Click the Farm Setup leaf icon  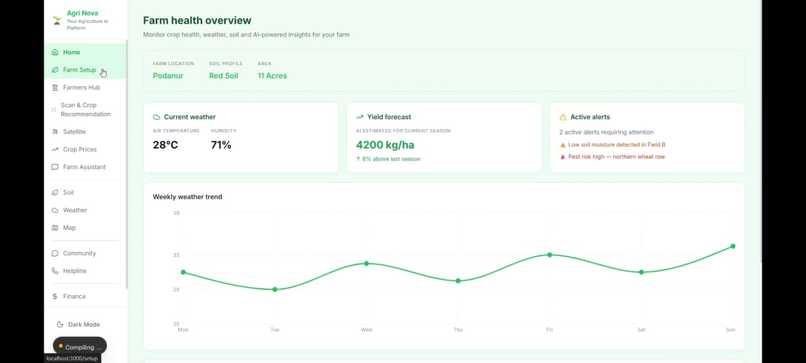pos(54,70)
